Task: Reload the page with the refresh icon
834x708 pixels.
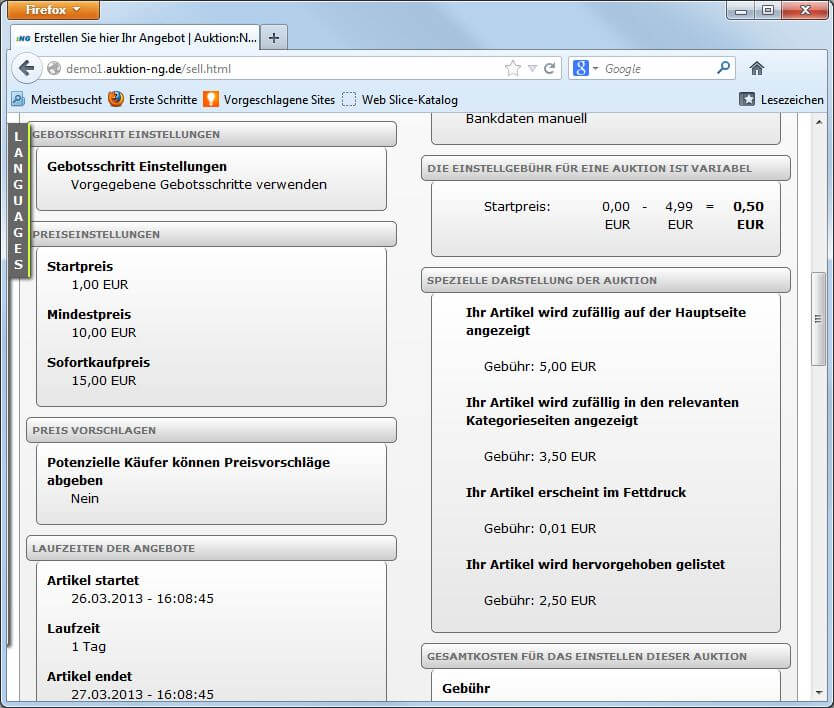Action: coord(549,68)
